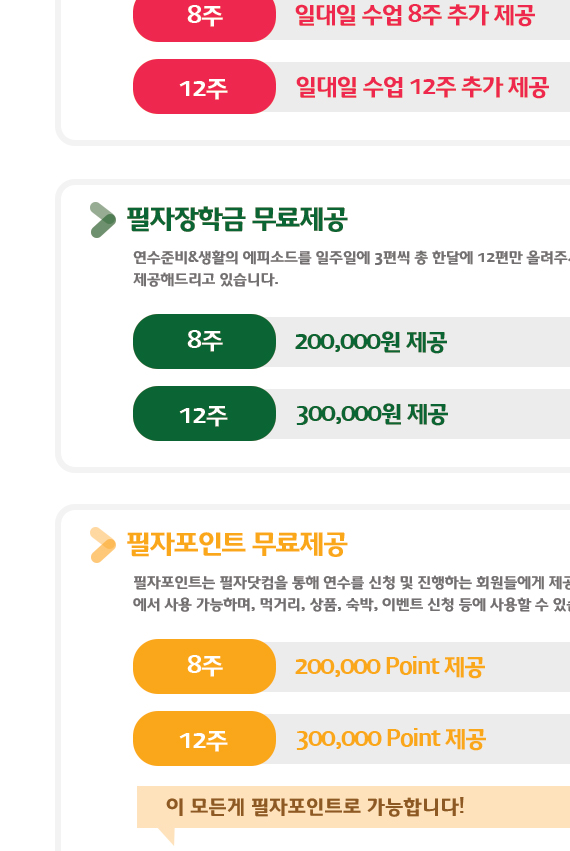
Task: Open the 필자장학금 무료제공 heading
Action: tap(237, 219)
